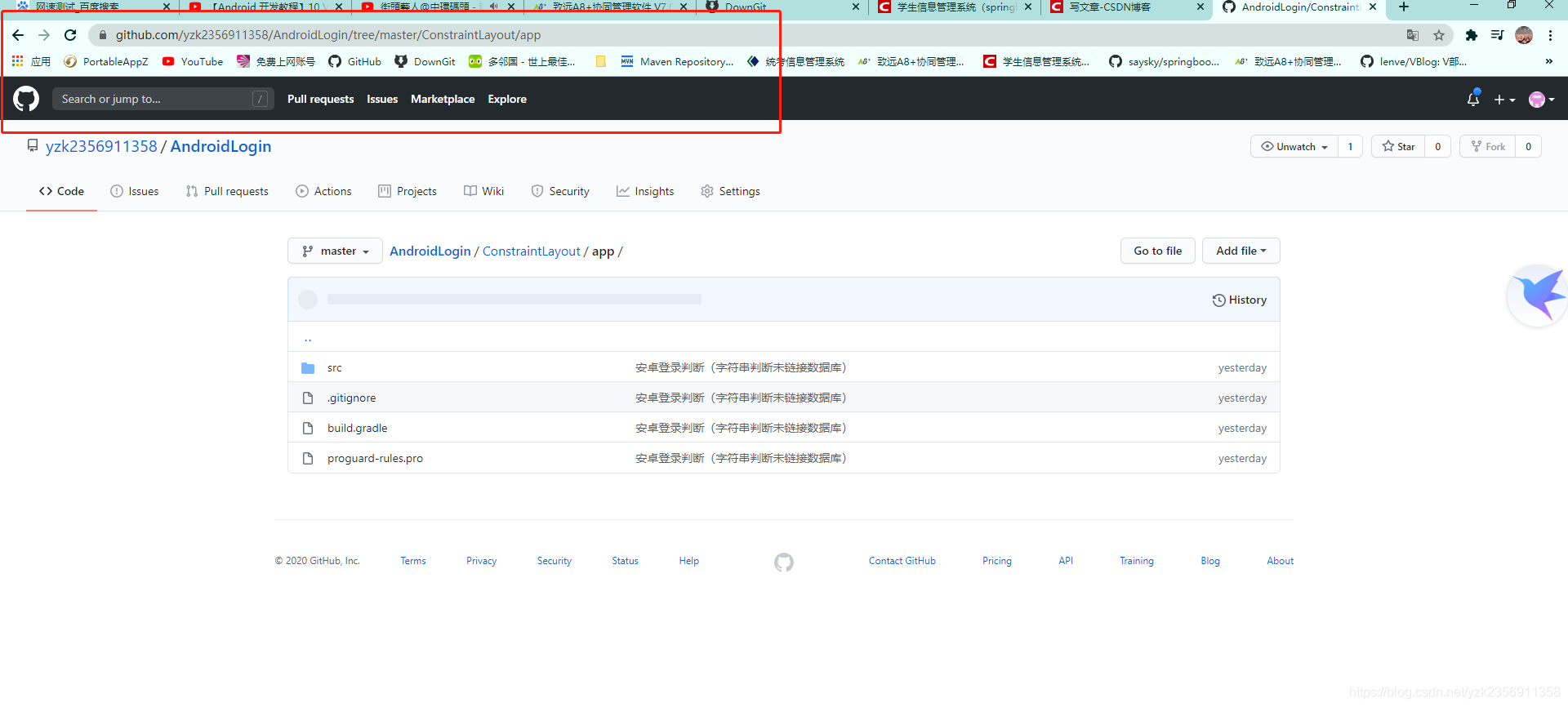Open the Unwatch dropdown
The height and width of the screenshot is (707, 1568).
[1294, 146]
